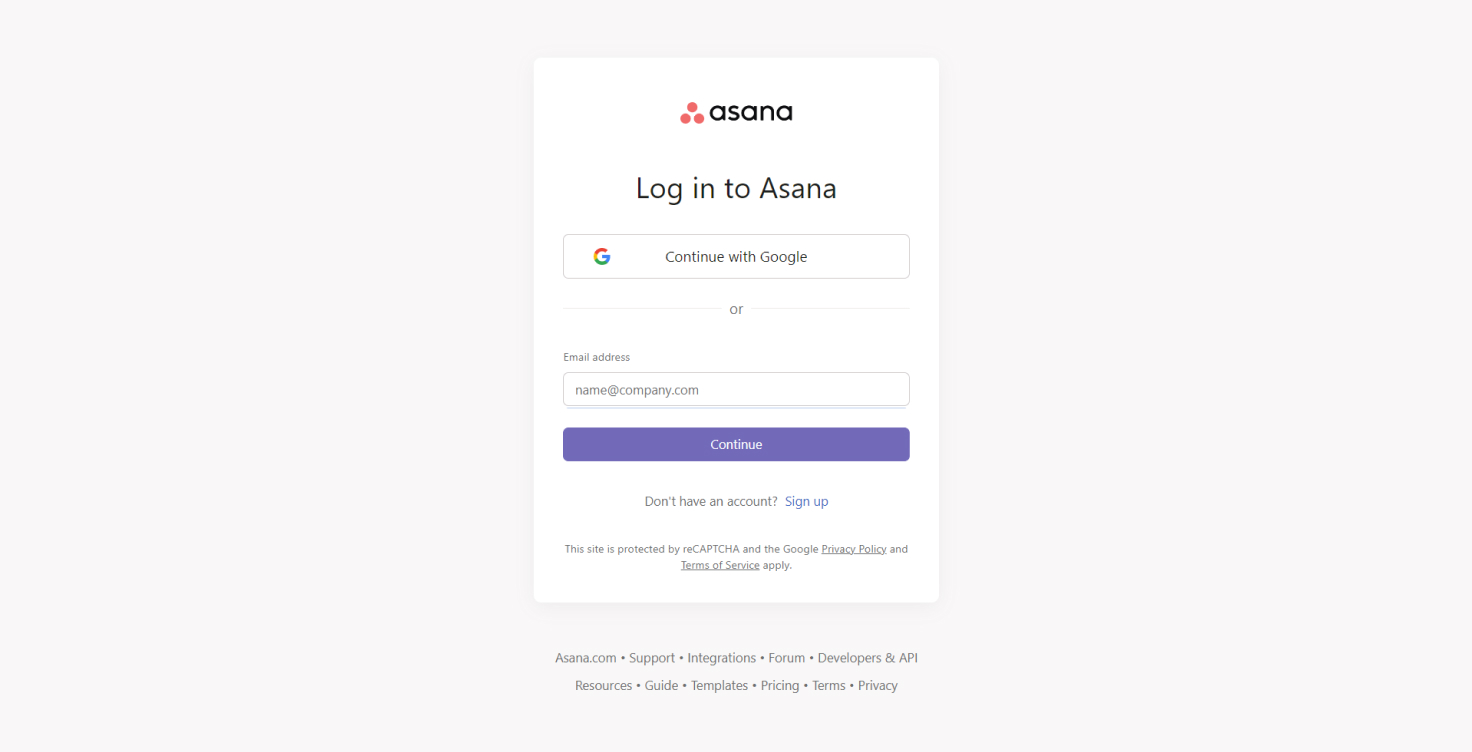Open the Resources footer link

pyautogui.click(x=603, y=686)
